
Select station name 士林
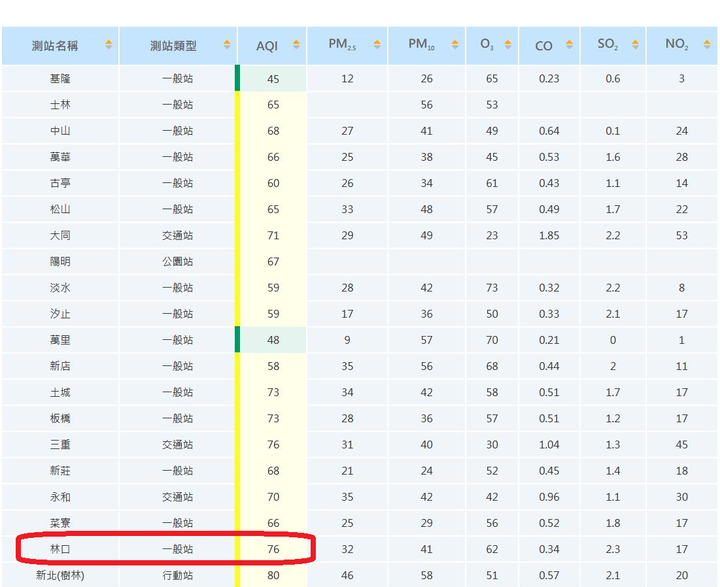point(60,105)
